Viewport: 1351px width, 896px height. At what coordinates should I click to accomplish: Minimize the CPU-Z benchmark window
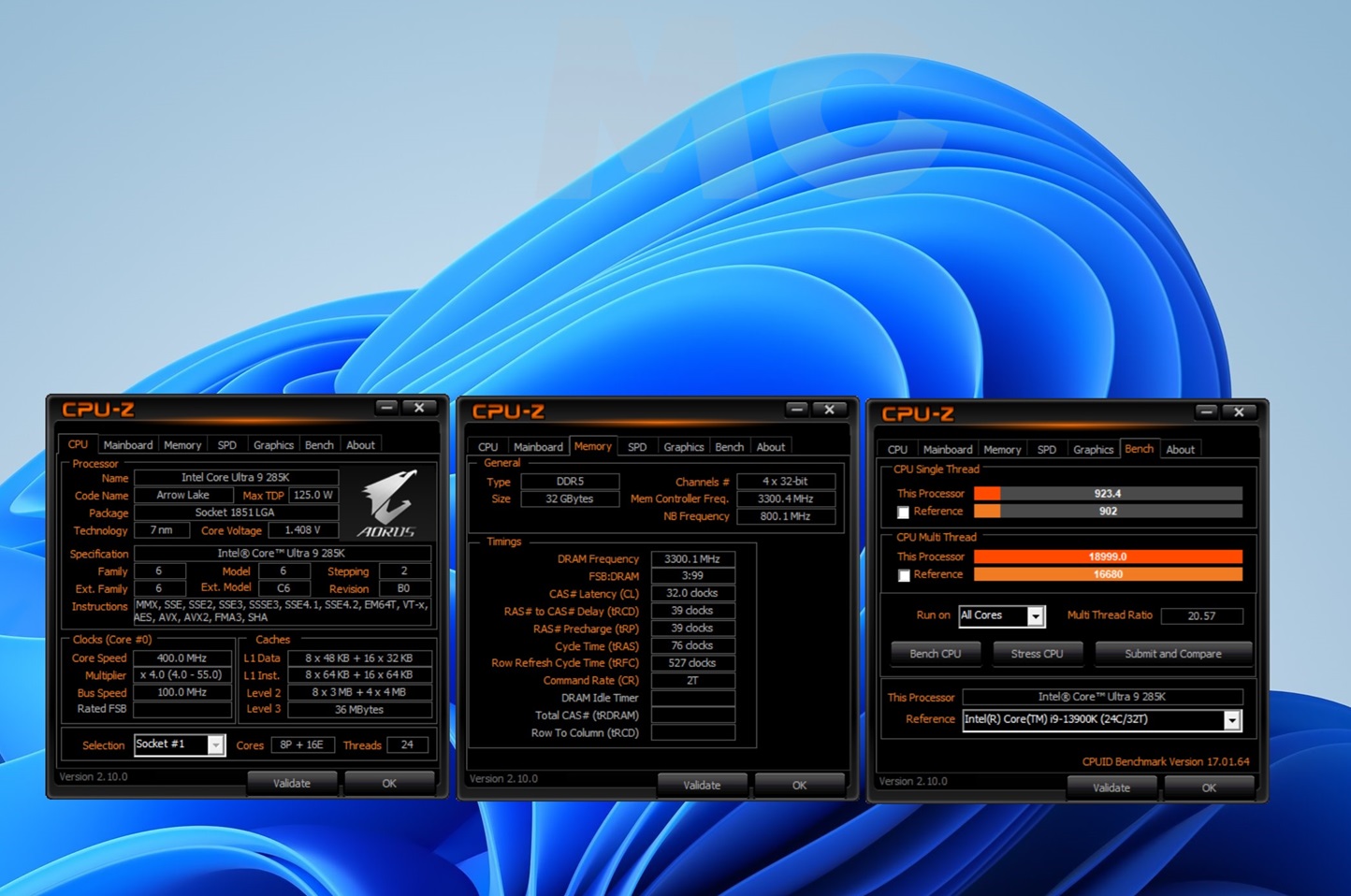point(1206,412)
